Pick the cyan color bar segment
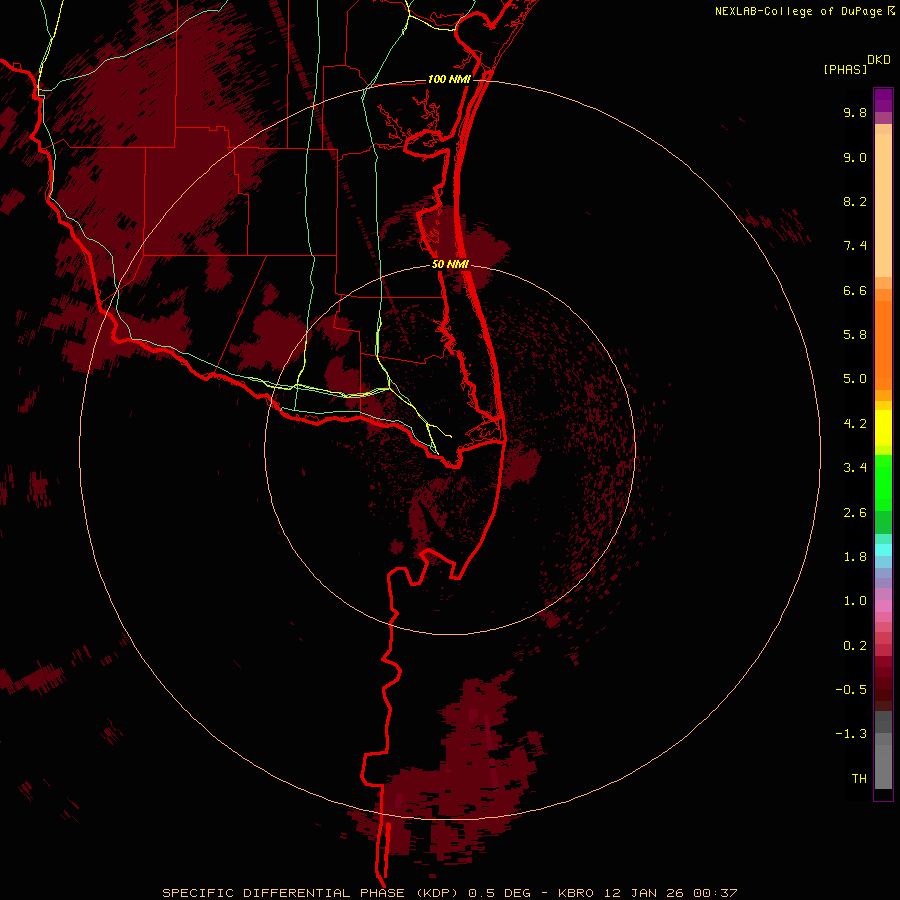 [883, 550]
